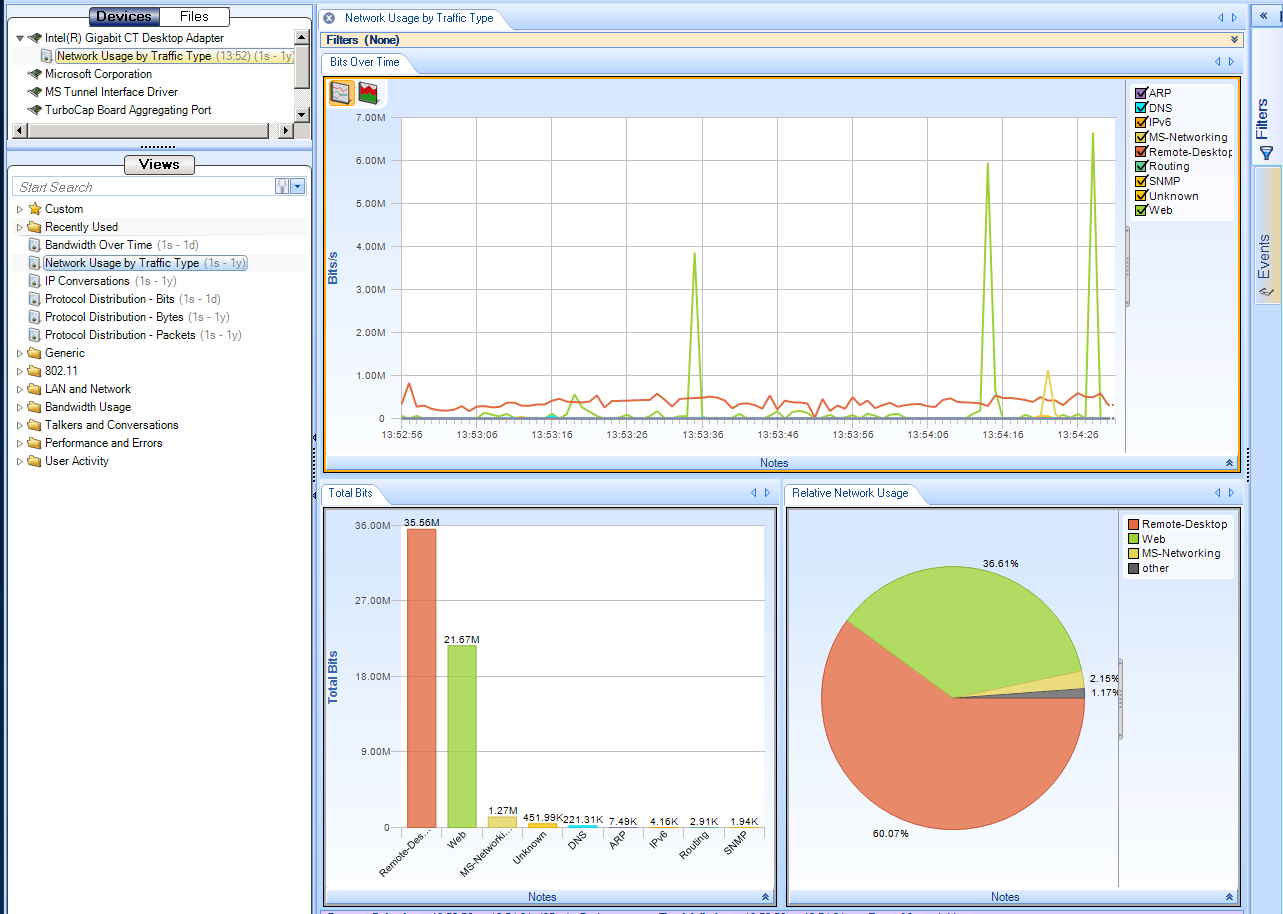Click view icon beside Protocol Distribution - Bits
1283x914 pixels.
click(35, 299)
